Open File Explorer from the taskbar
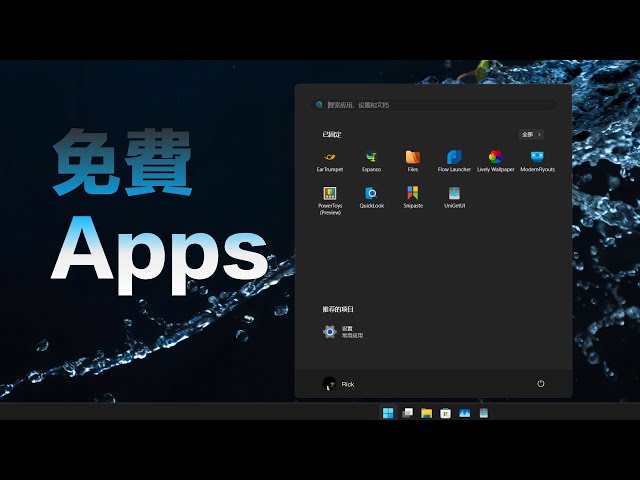640x480 pixels. (426, 413)
